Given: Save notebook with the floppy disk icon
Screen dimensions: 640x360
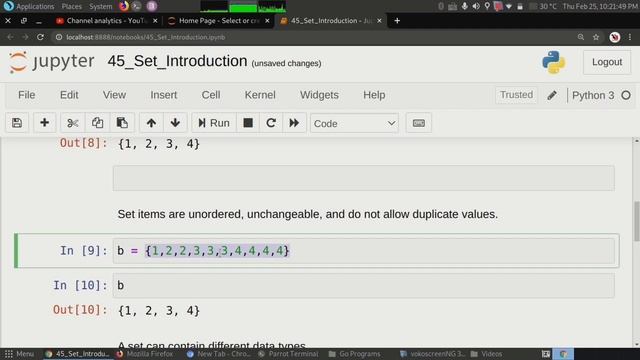Looking at the screenshot, I should click(x=17, y=123).
